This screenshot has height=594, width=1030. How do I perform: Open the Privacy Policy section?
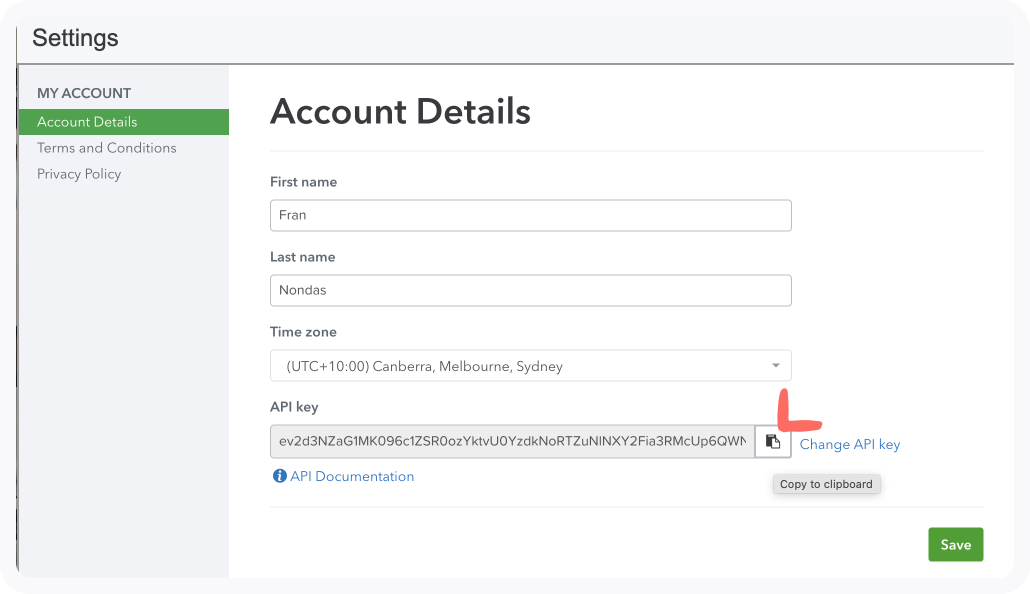(79, 173)
